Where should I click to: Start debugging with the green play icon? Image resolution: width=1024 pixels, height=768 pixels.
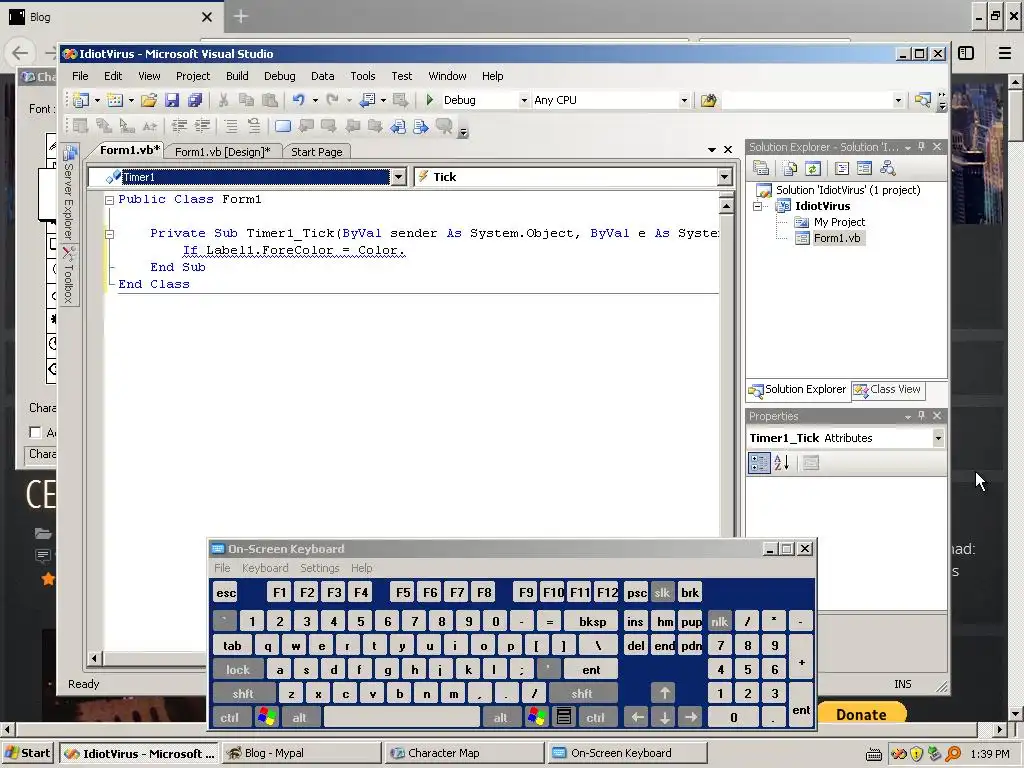(x=430, y=100)
